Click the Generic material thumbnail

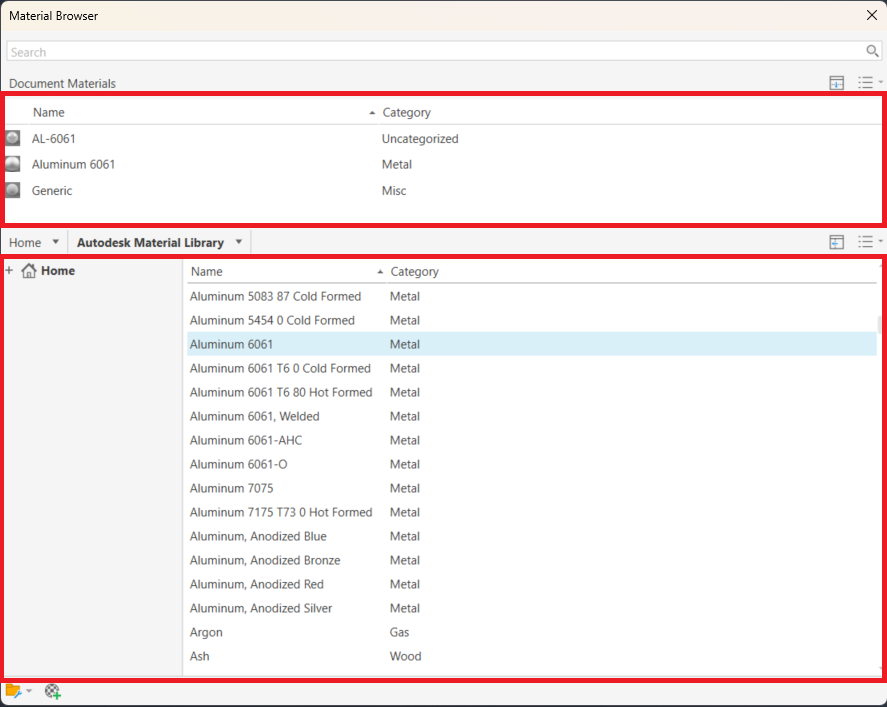12,191
